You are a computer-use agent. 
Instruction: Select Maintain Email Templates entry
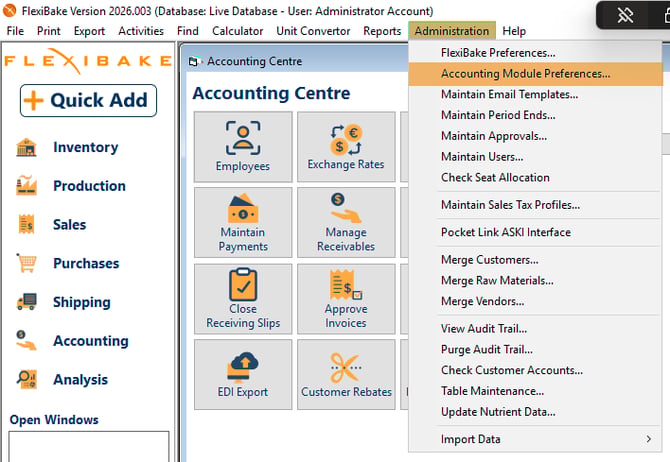[x=535, y=94]
